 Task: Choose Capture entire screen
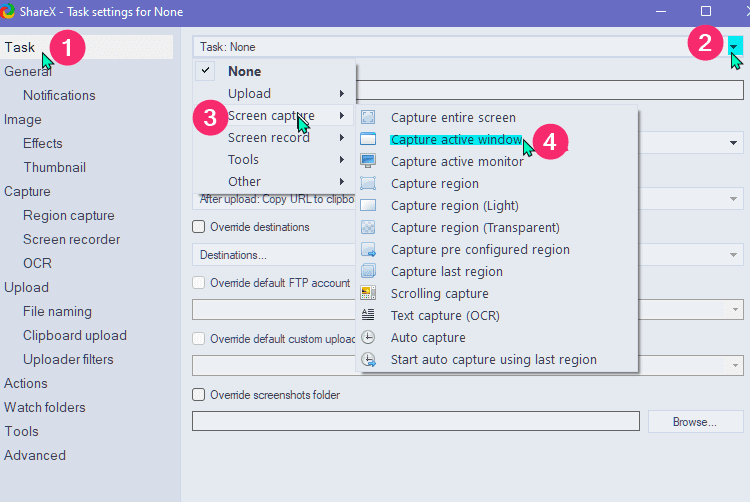pyautogui.click(x=497, y=117)
